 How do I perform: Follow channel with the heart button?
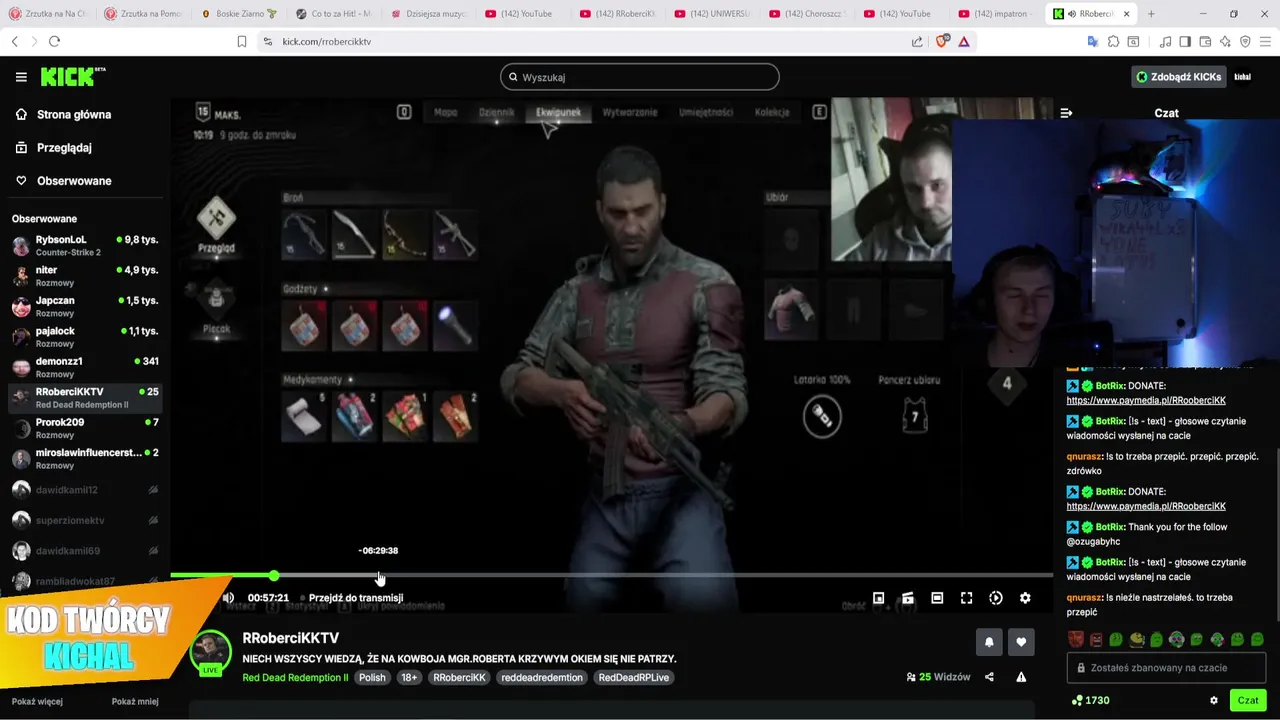pyautogui.click(x=1021, y=642)
